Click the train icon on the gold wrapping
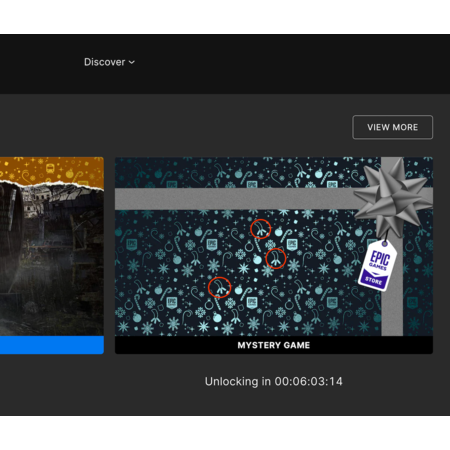The width and height of the screenshot is (450, 450). (x=50, y=168)
